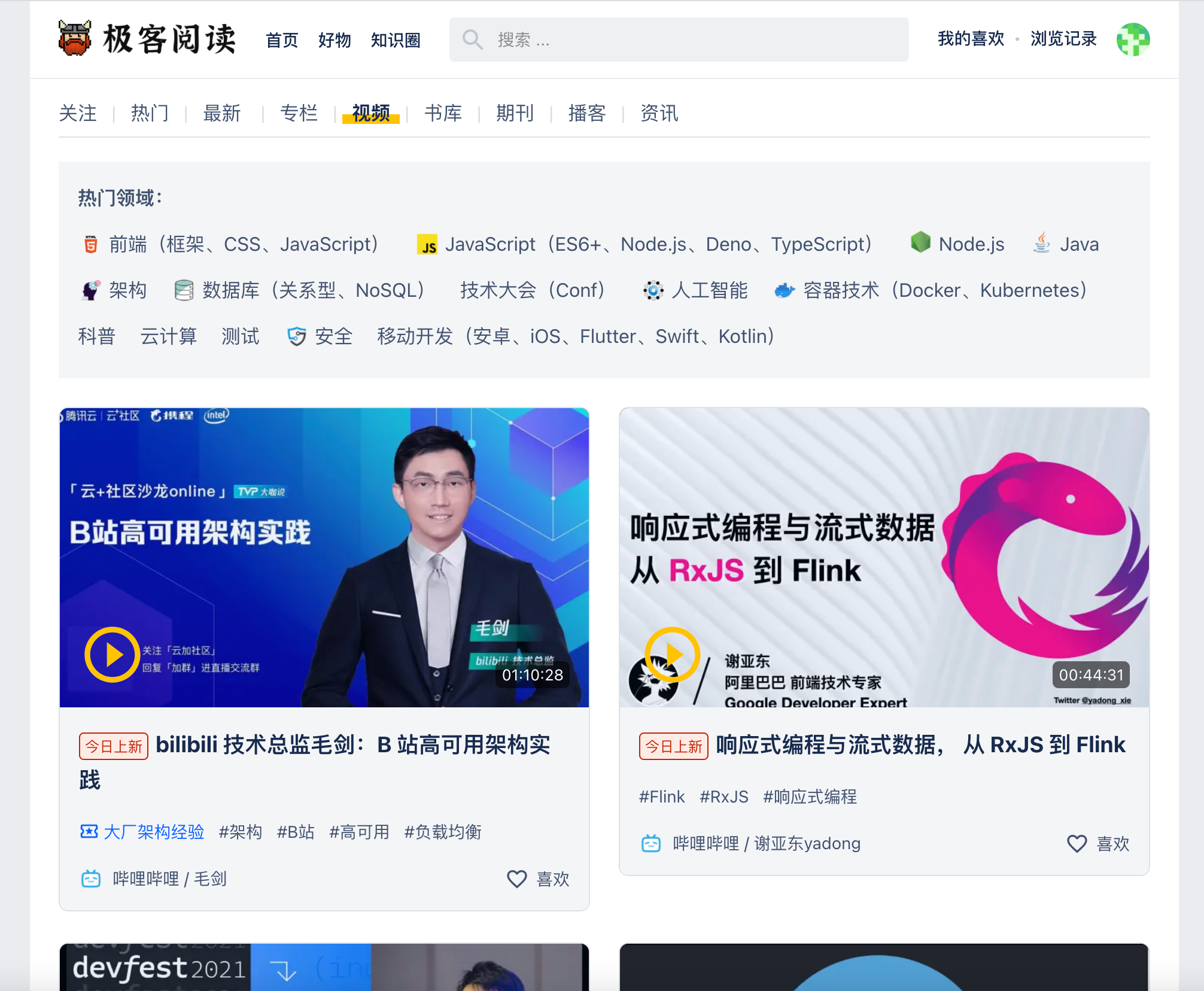Open the 大厂架构经验 collection link
Image resolution: width=1204 pixels, height=991 pixels.
click(154, 832)
